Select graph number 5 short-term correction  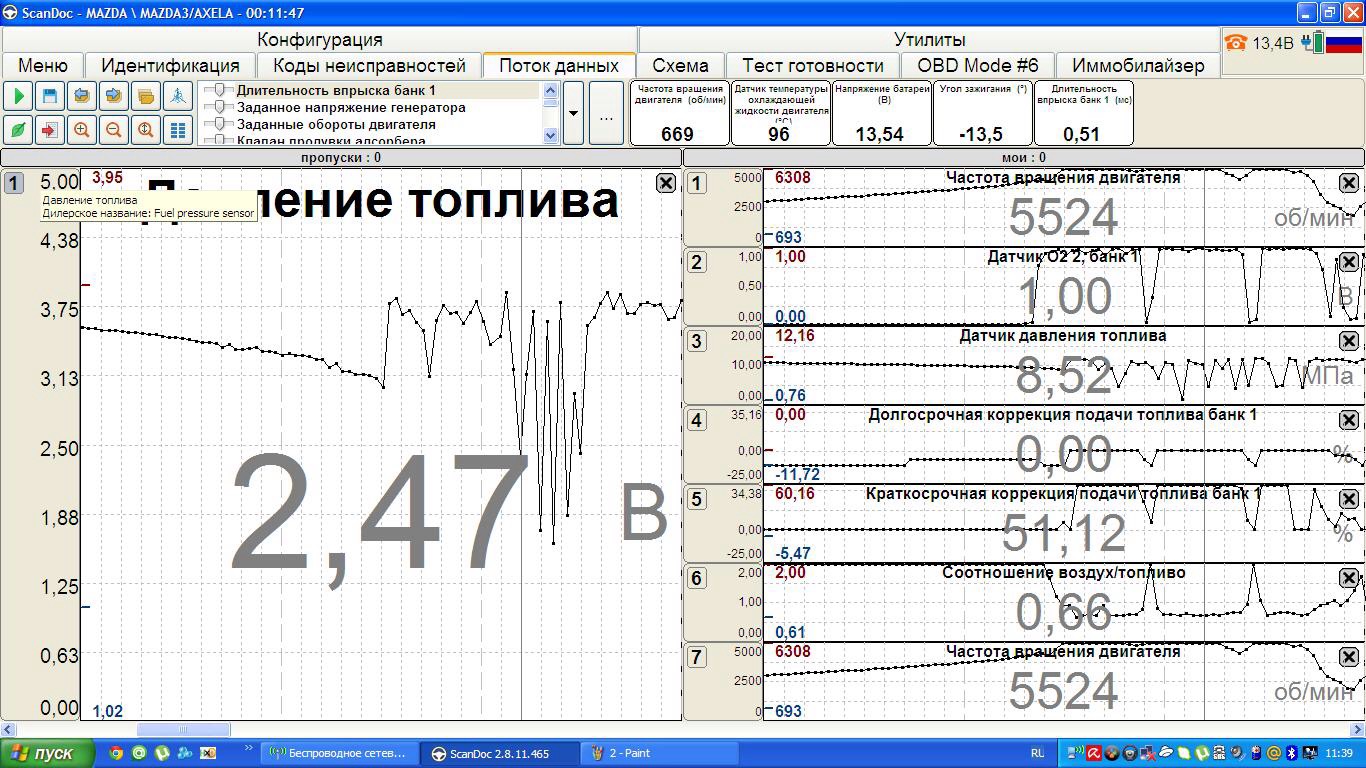[x=697, y=499]
